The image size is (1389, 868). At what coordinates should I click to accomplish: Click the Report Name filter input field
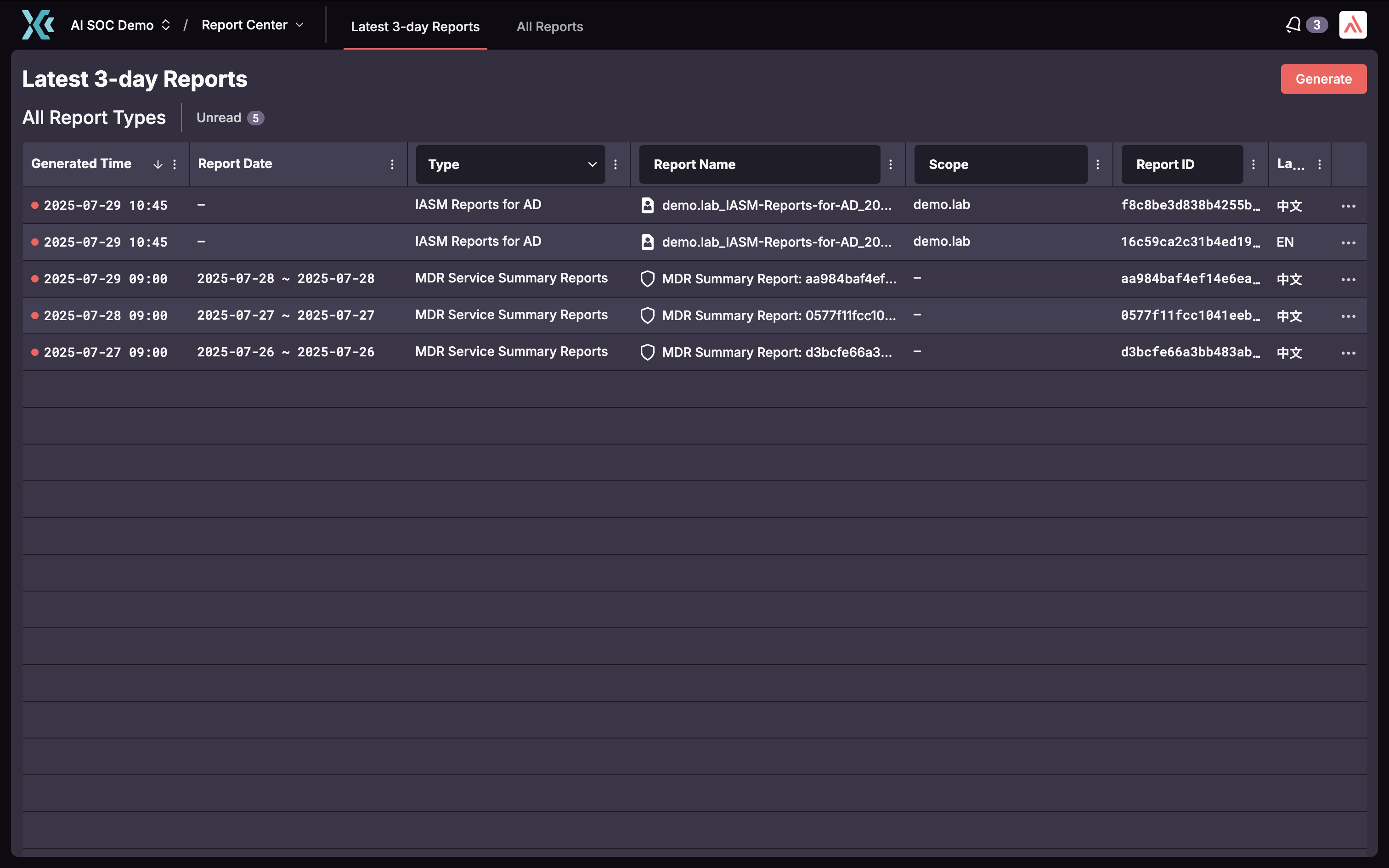pos(759,165)
